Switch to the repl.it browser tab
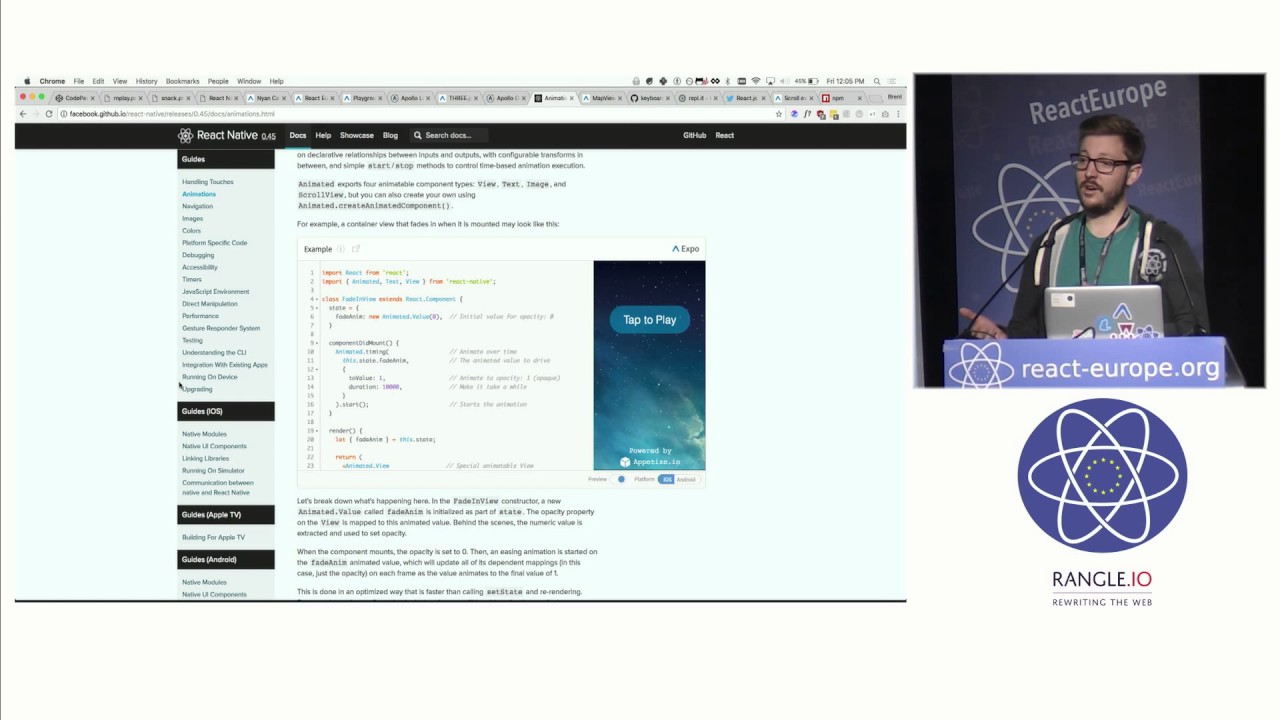 click(698, 98)
